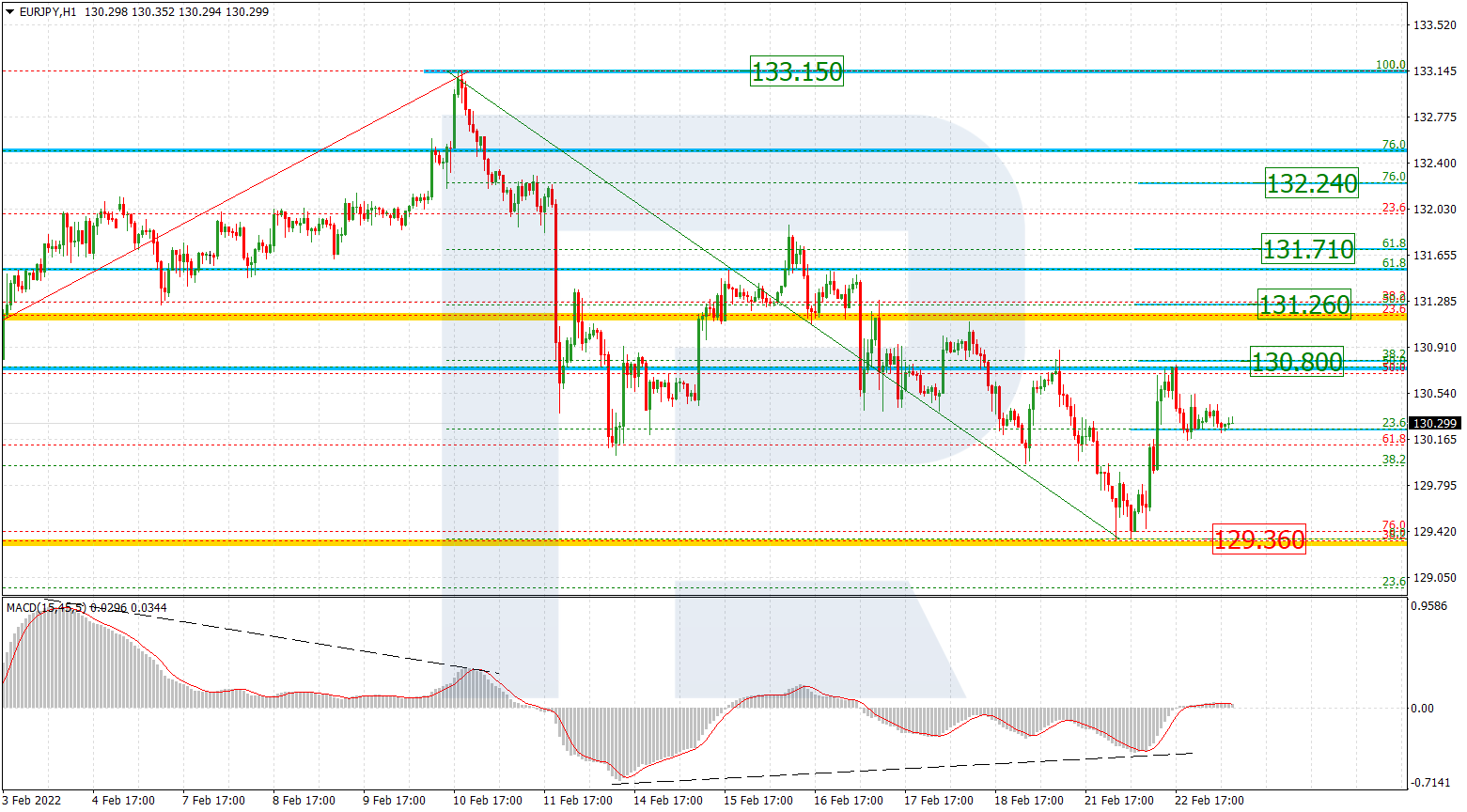Click 131.285 on the price axis

(x=1435, y=302)
